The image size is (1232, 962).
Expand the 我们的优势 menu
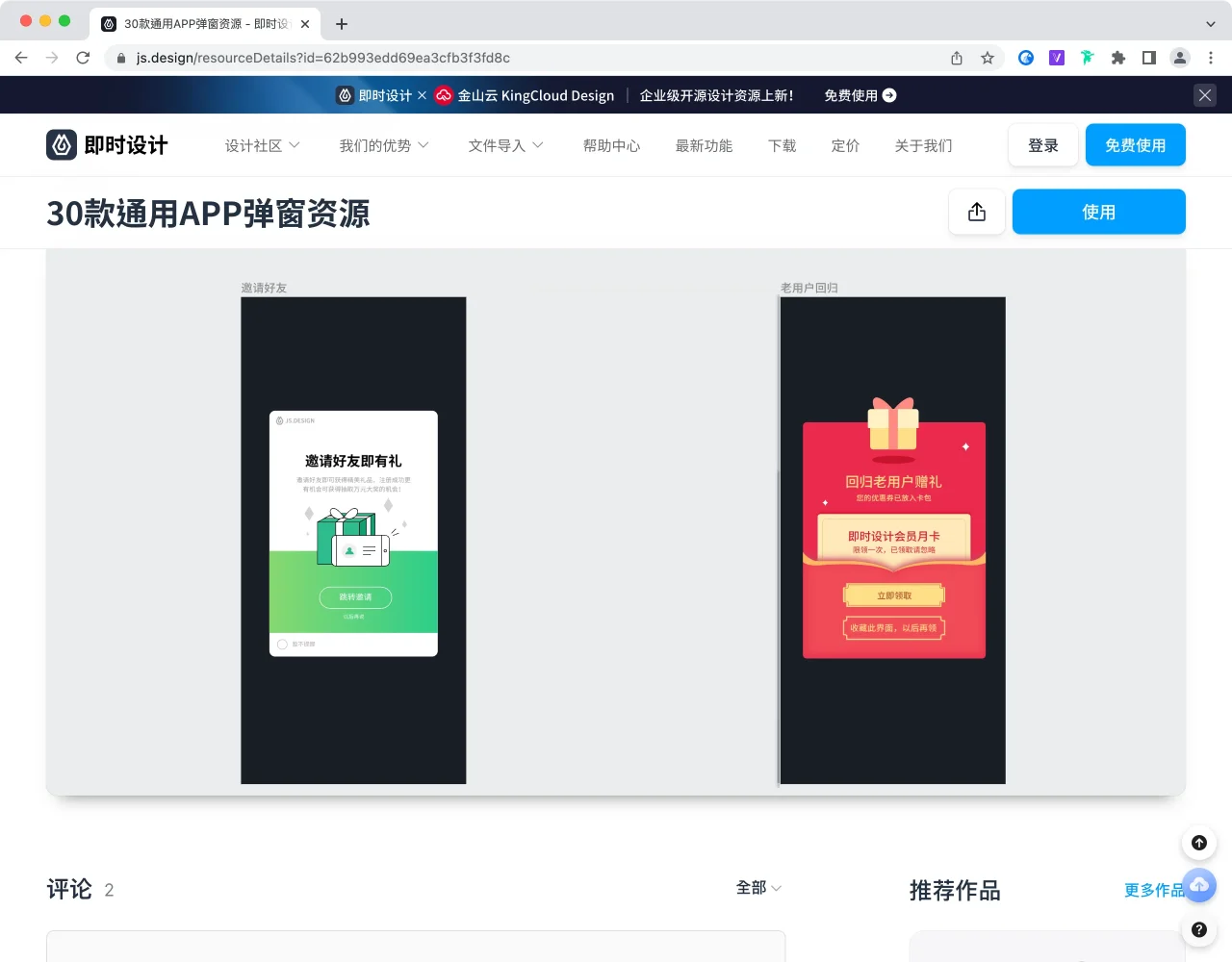click(384, 145)
